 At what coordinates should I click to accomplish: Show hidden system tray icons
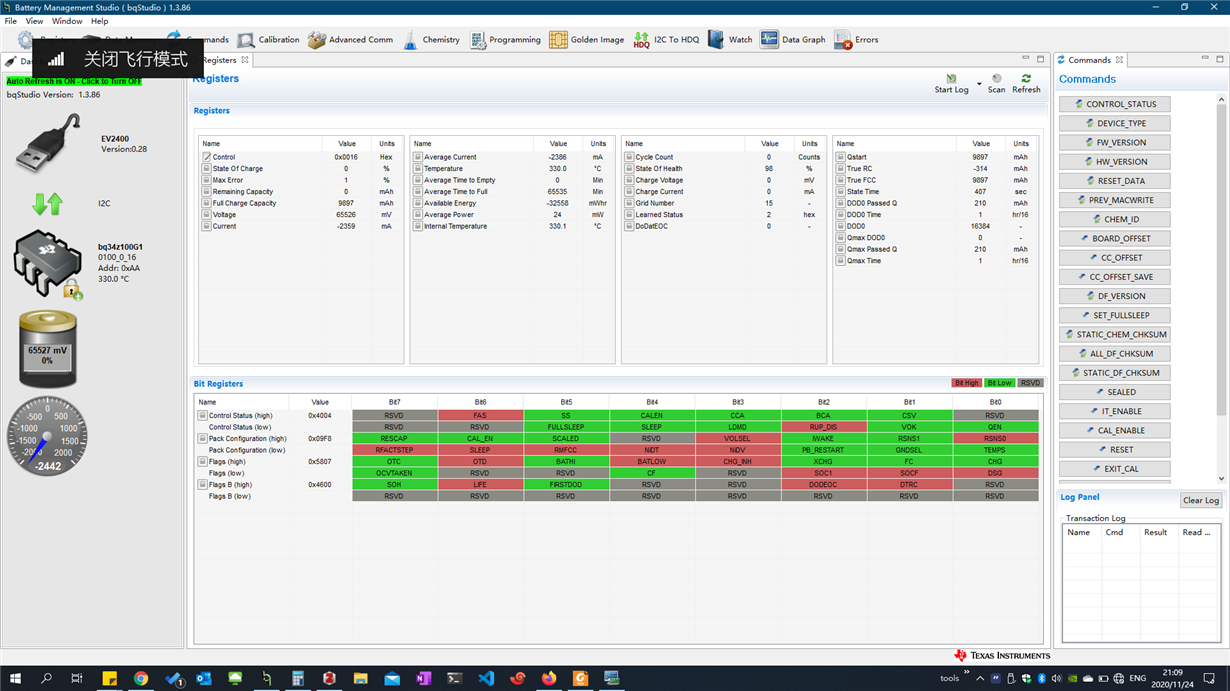pyautogui.click(x=981, y=678)
